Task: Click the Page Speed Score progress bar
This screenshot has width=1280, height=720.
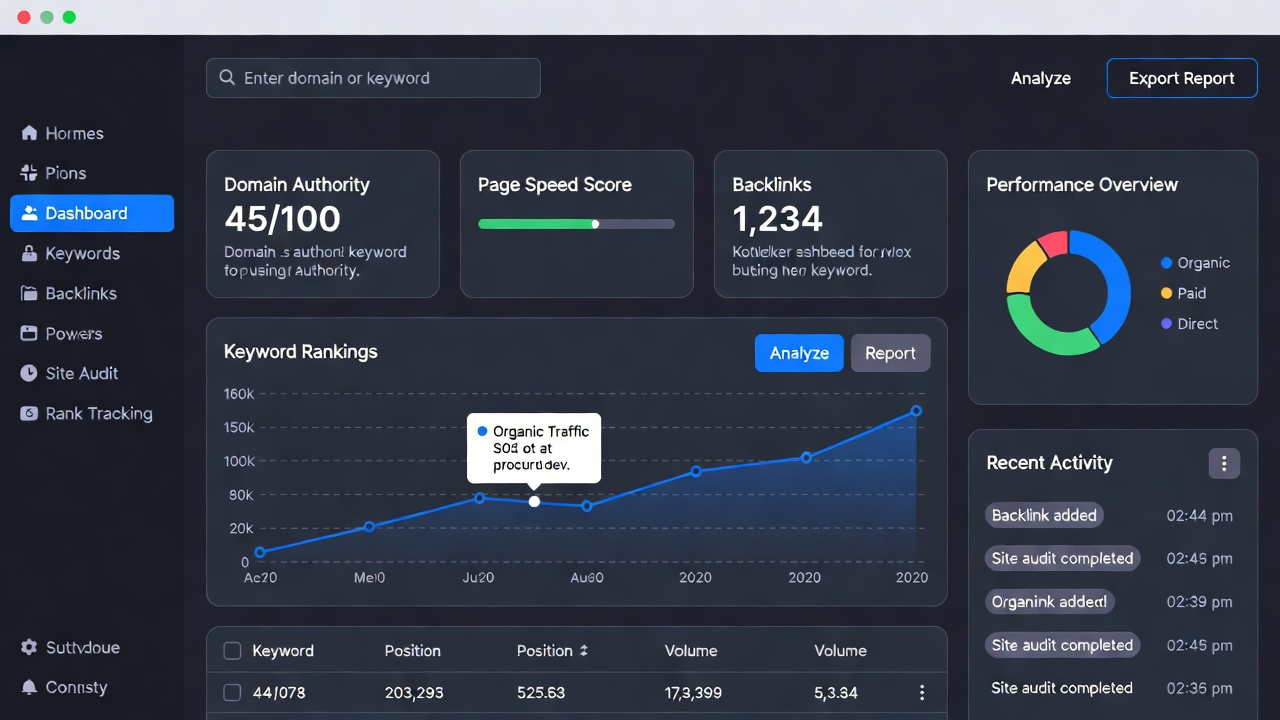Action: coord(576,224)
